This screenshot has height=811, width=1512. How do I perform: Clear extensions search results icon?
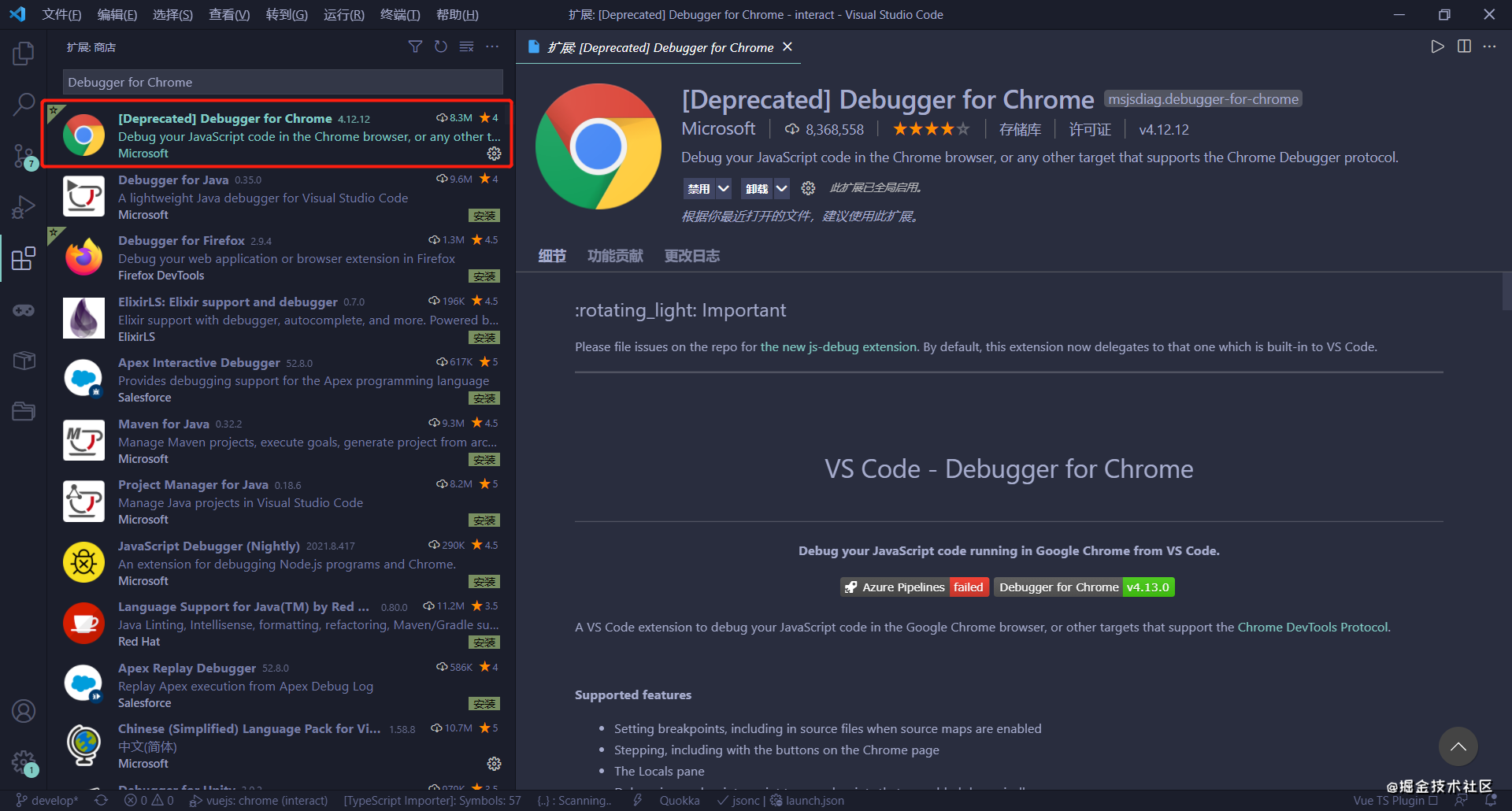467,47
